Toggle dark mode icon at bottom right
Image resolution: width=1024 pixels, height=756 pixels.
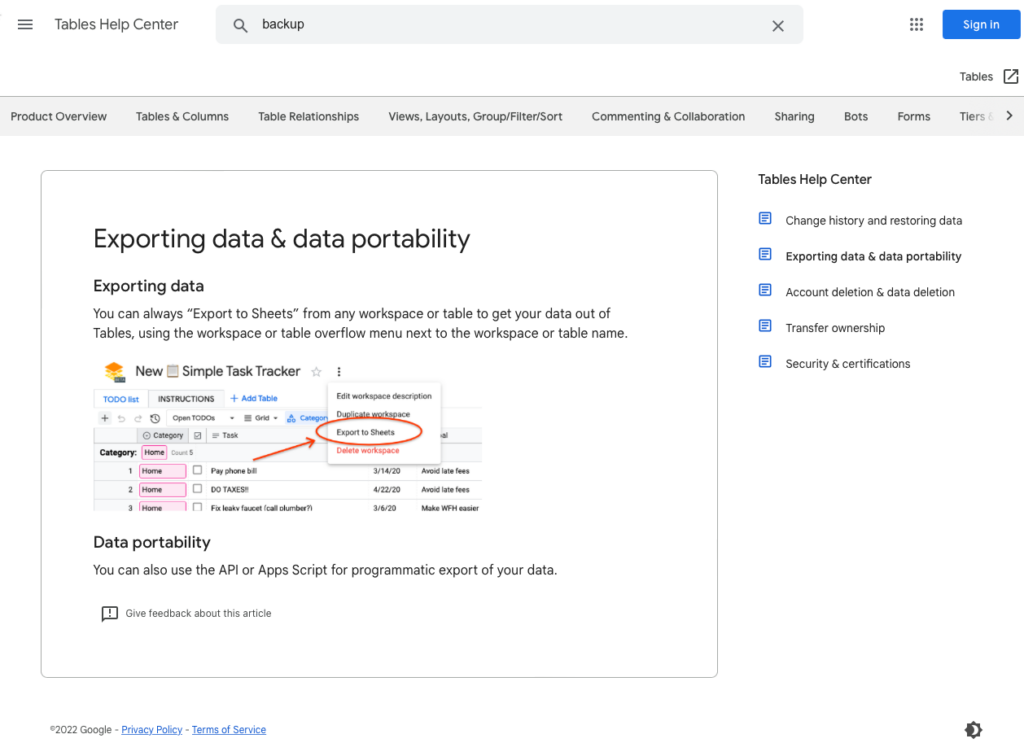973,730
